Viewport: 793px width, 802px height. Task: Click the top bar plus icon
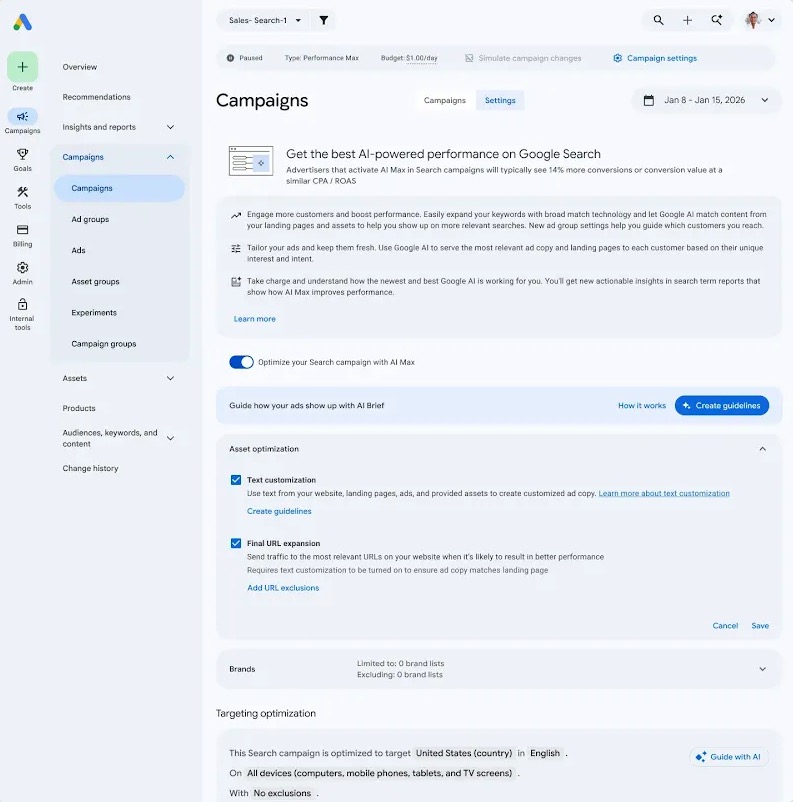click(x=688, y=20)
